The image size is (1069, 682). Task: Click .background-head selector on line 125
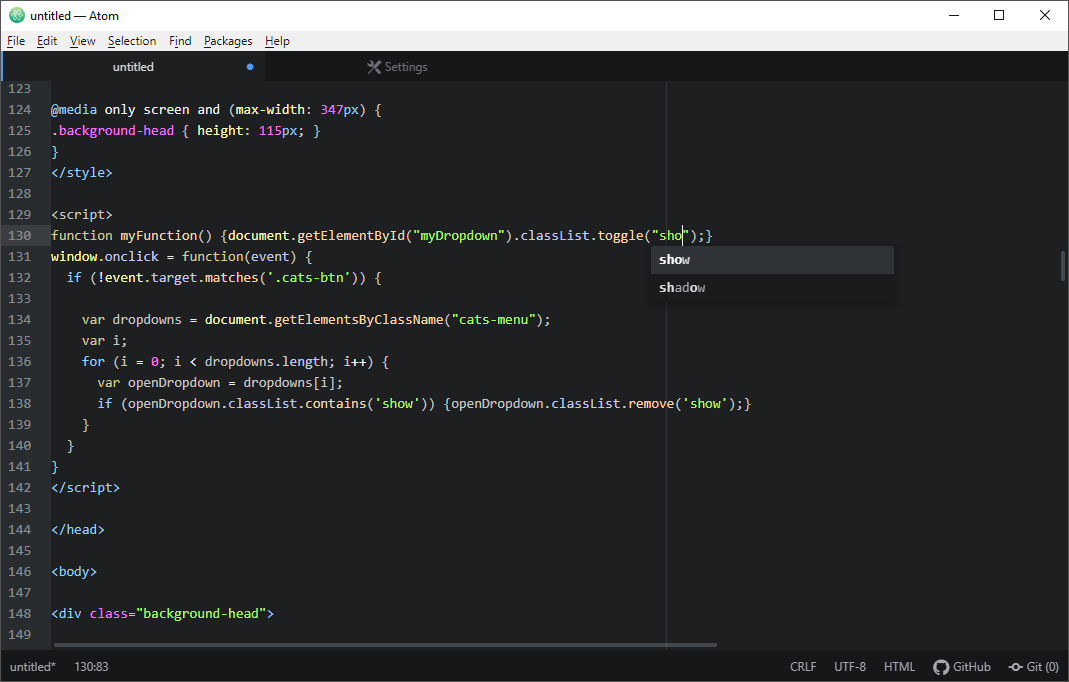coord(112,130)
